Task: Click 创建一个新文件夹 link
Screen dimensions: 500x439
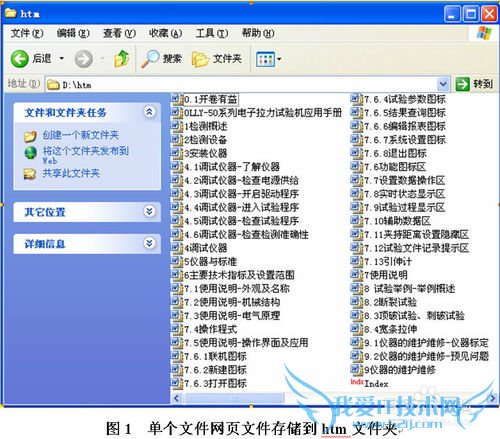Action: (80, 135)
